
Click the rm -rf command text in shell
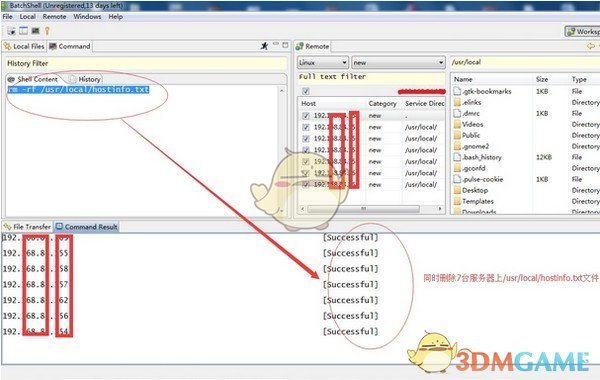78,89
